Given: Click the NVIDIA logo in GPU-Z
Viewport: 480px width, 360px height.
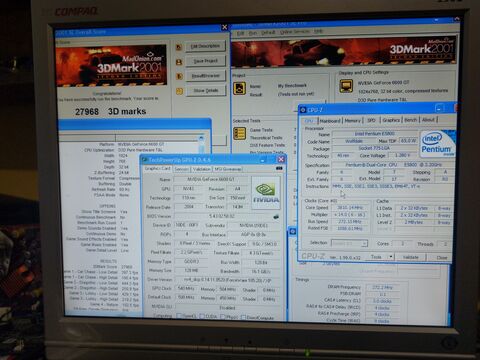Looking at the screenshot, I should coord(266,193).
